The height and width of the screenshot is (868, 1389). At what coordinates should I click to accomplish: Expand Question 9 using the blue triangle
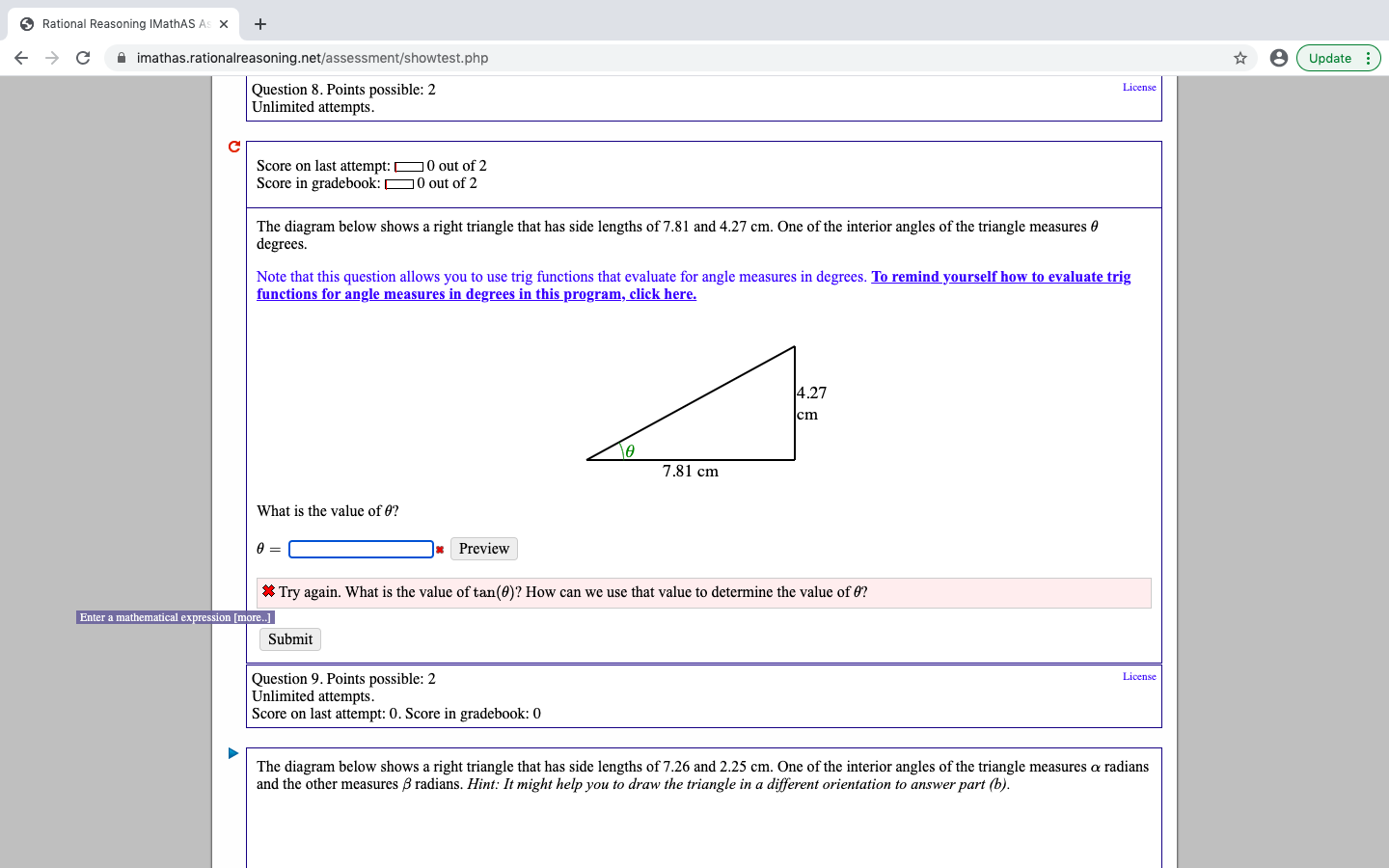232,753
